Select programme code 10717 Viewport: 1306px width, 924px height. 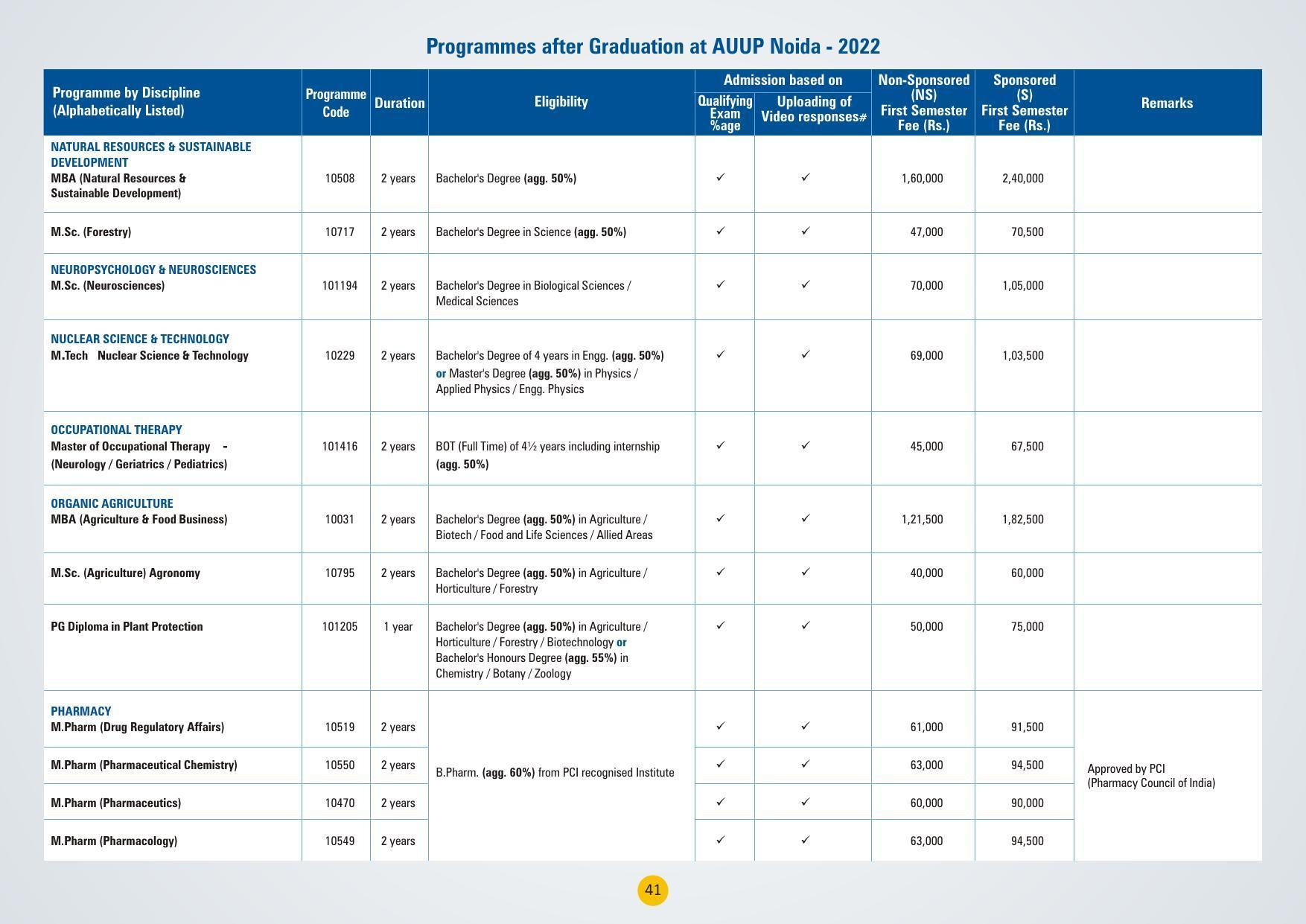tap(340, 232)
